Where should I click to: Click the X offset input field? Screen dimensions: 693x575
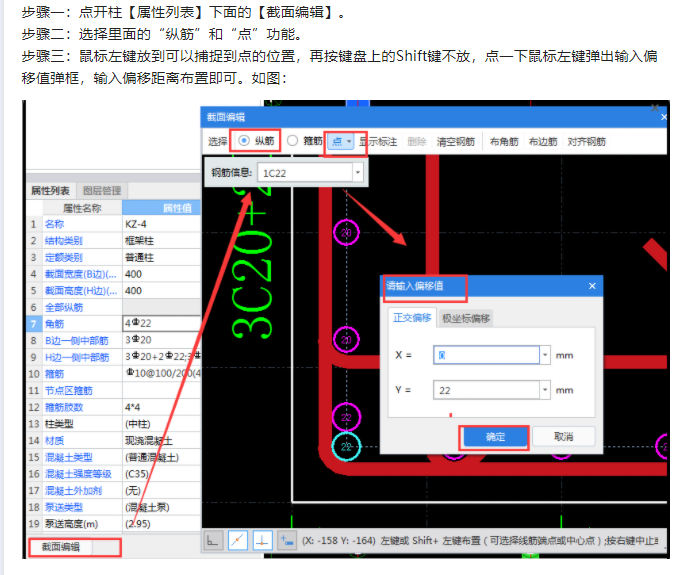point(486,355)
